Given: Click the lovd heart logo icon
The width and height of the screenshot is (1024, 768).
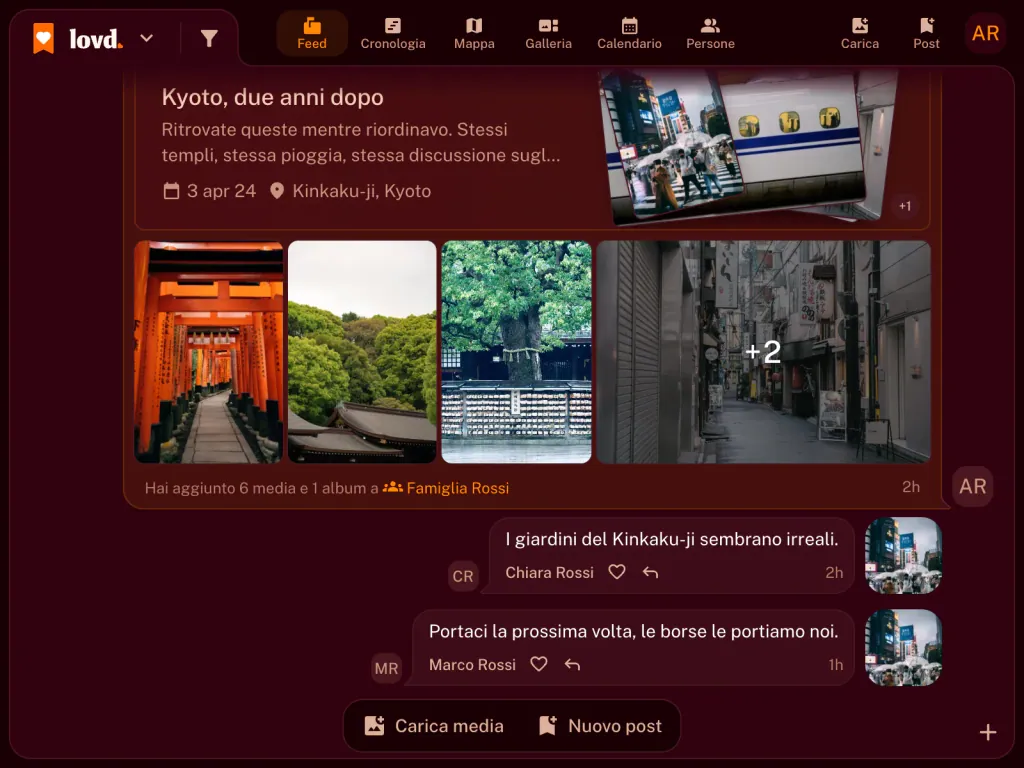Looking at the screenshot, I should pyautogui.click(x=44, y=38).
